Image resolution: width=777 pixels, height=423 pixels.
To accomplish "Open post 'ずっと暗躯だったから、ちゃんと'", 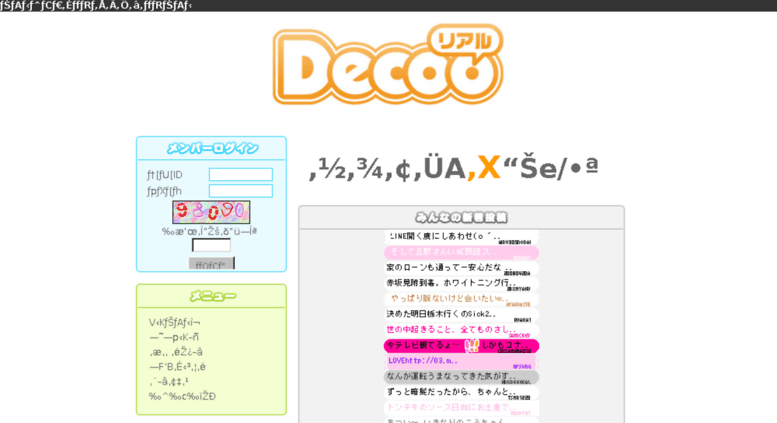I will point(461,393).
